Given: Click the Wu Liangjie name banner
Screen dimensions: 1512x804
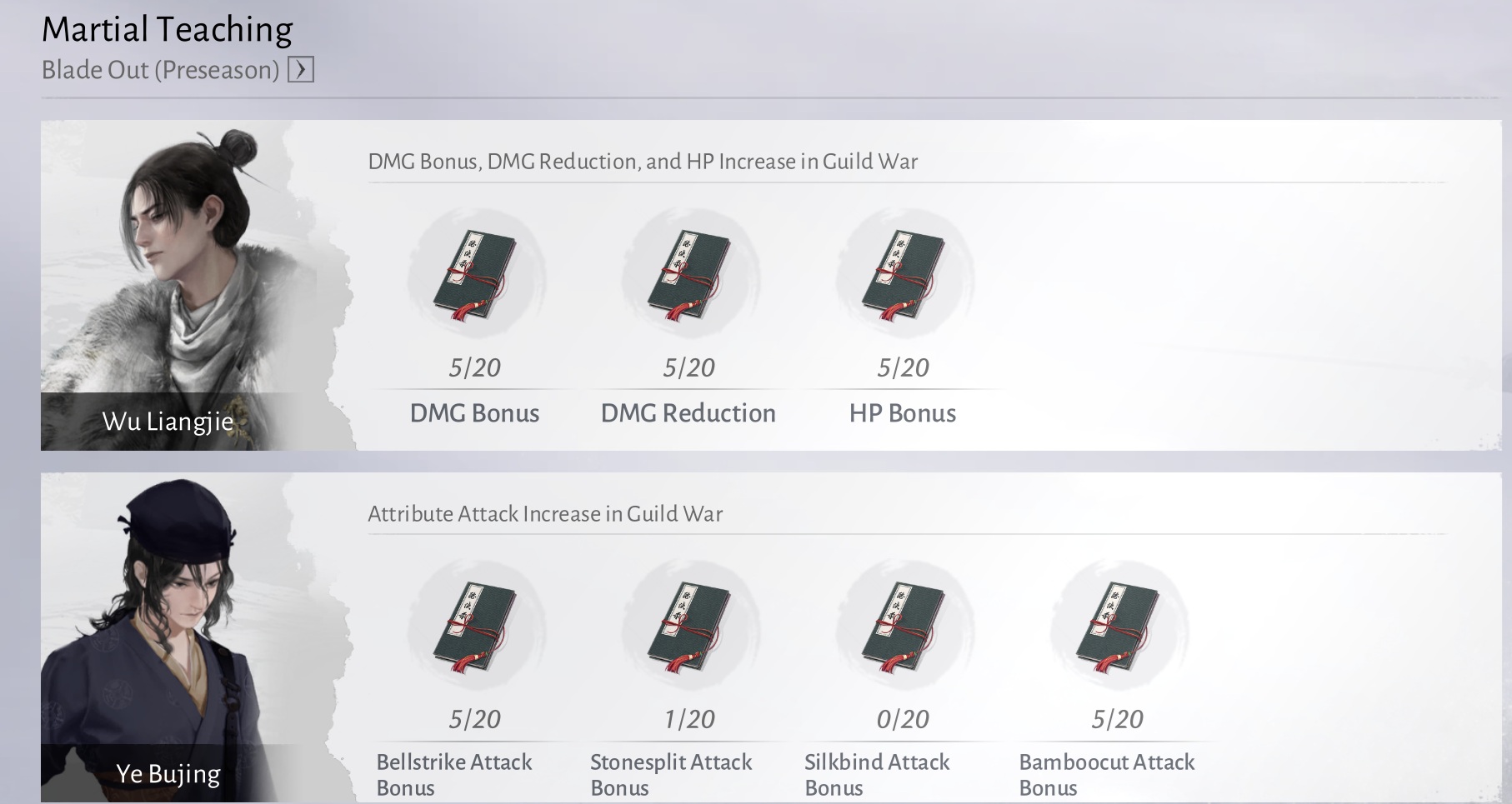Looking at the screenshot, I should [x=168, y=422].
